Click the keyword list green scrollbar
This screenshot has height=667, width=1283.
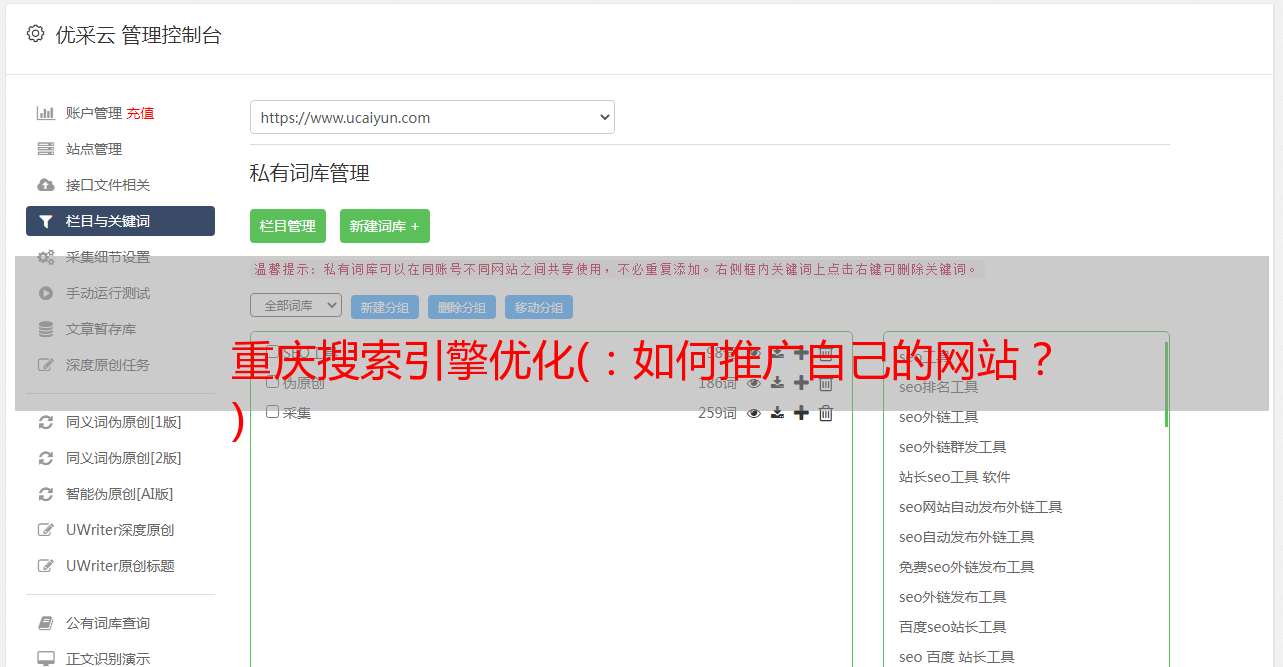click(x=1166, y=385)
